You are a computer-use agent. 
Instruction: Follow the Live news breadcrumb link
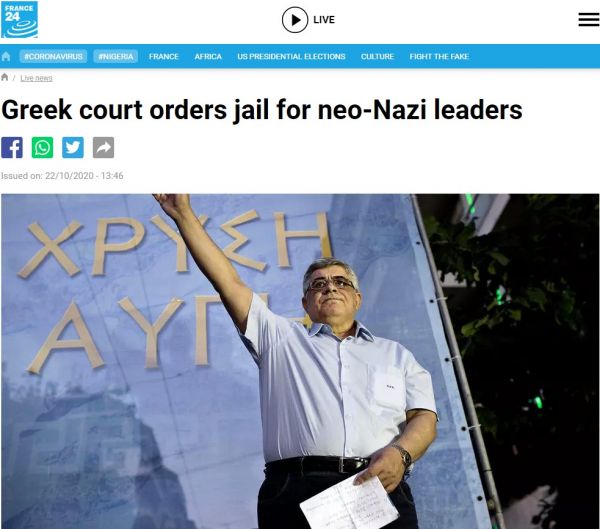coord(36,78)
